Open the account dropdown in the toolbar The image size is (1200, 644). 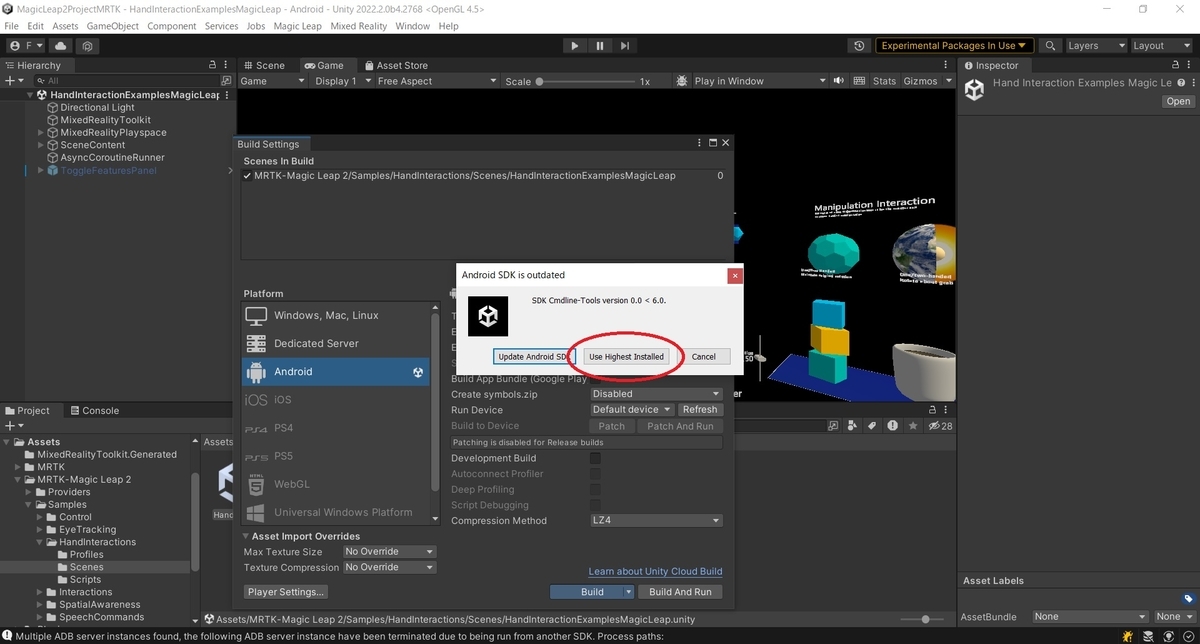(x=25, y=46)
